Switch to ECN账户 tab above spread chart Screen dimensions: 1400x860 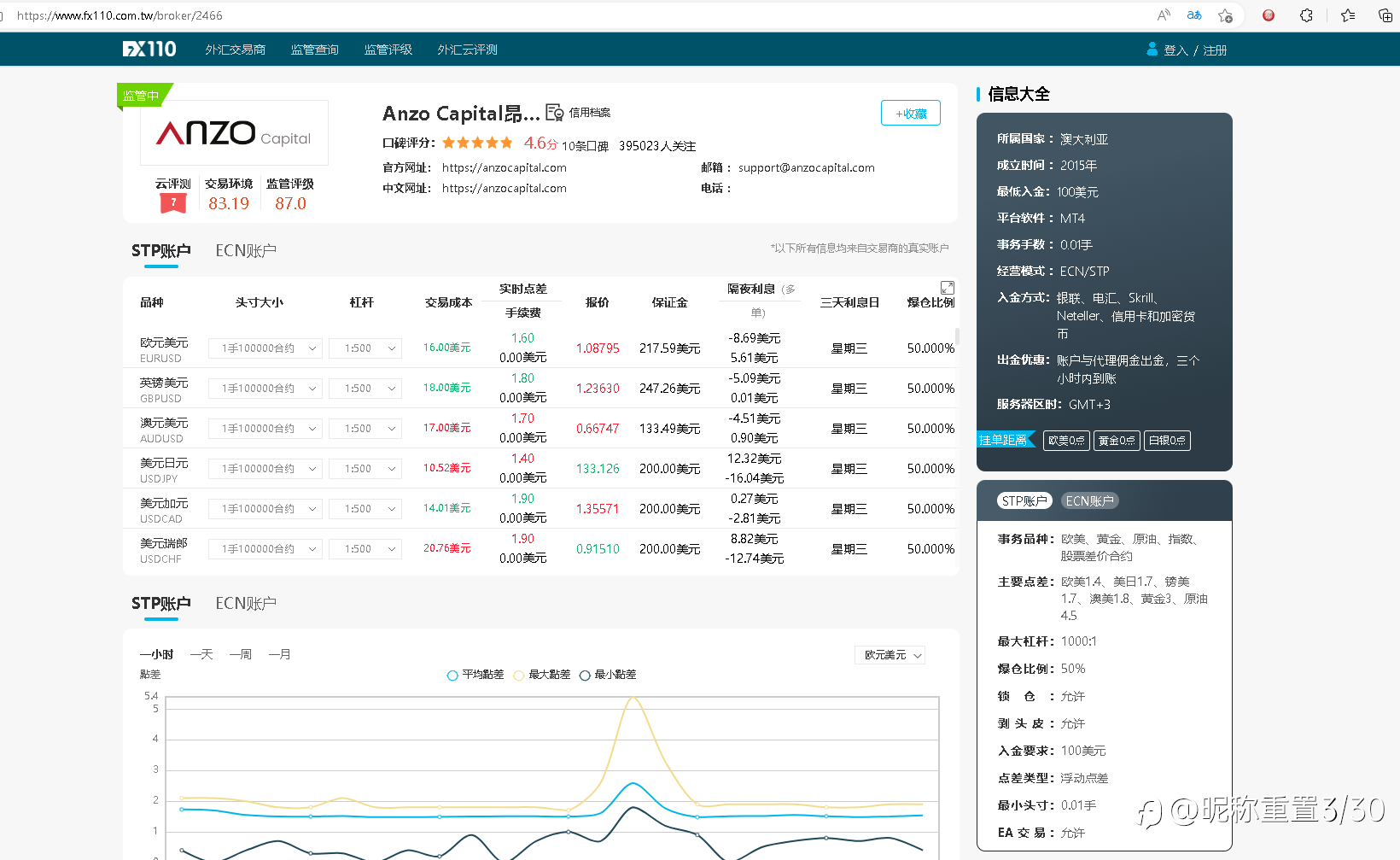pyautogui.click(x=246, y=603)
